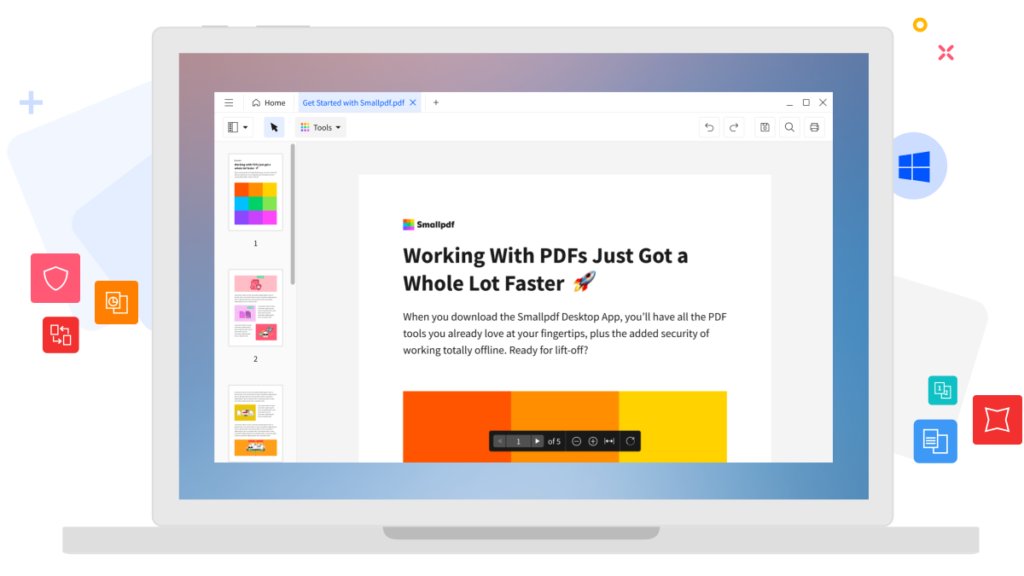Screen dimensions: 1024x576
Task: Click the Redo arrow icon
Action: pyautogui.click(x=734, y=127)
